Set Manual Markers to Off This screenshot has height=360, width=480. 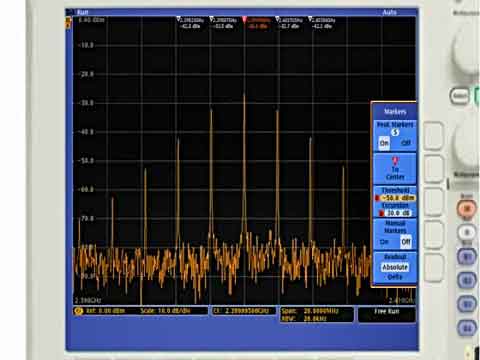[x=406, y=242]
